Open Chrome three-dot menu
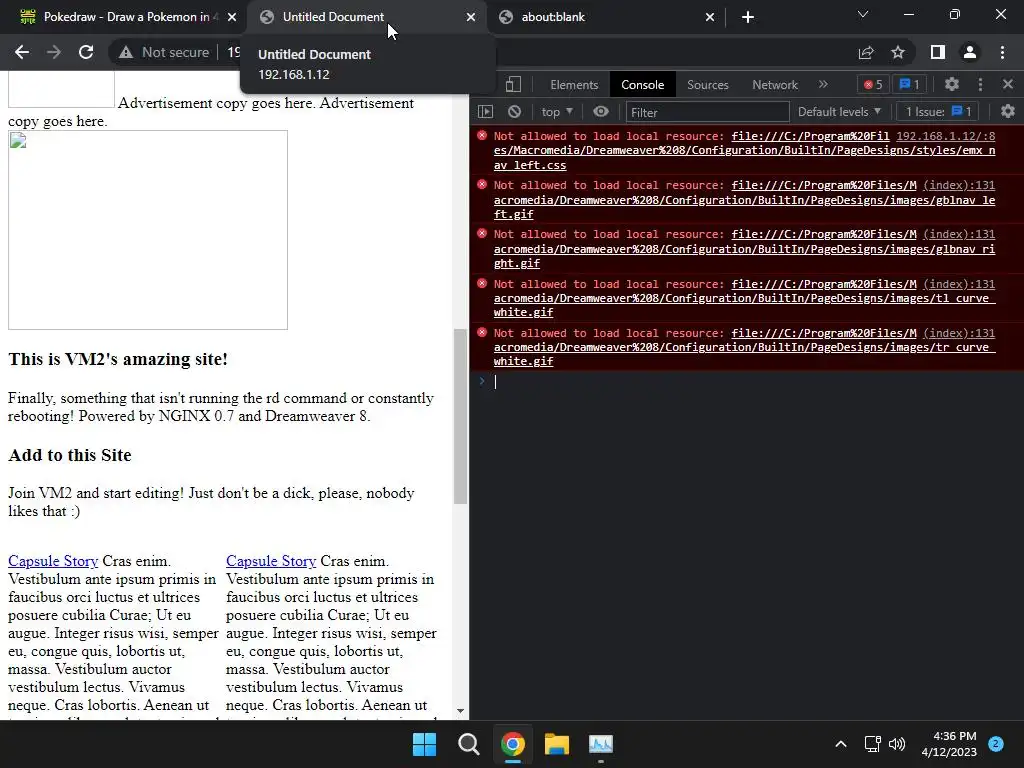 pyautogui.click(x=1002, y=52)
